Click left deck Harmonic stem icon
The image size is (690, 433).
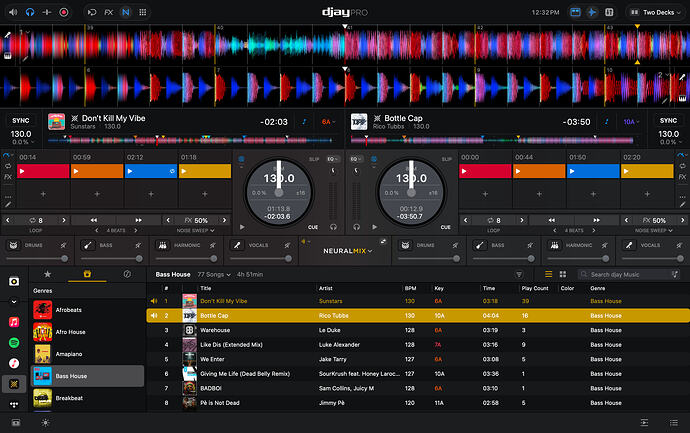tap(163, 245)
